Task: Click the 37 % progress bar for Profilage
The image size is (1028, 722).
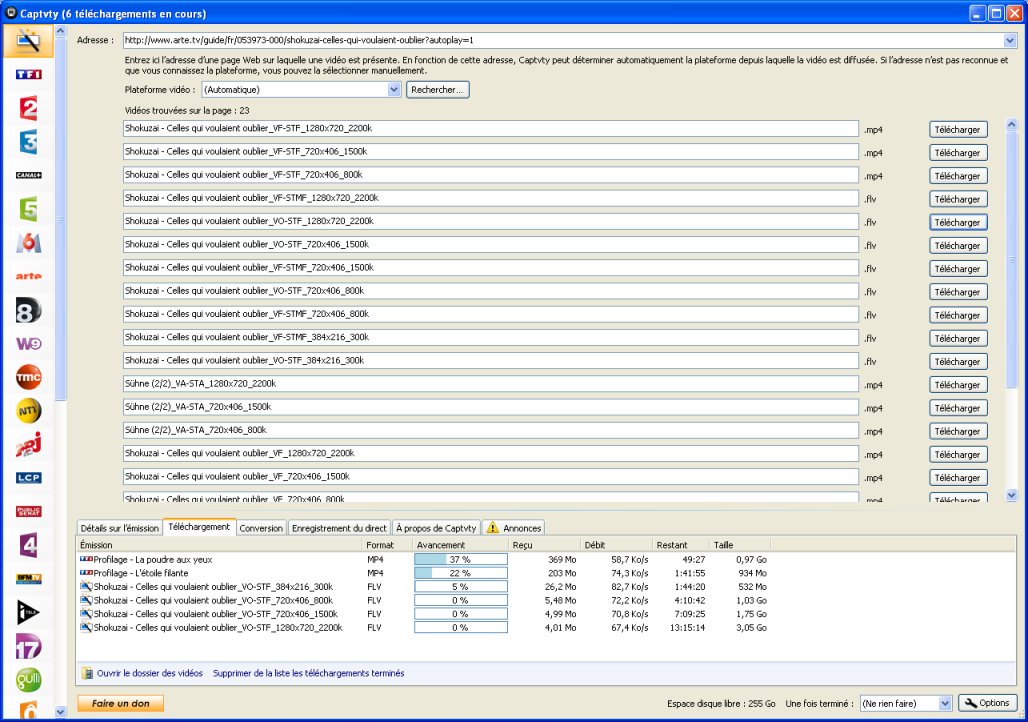Action: (x=460, y=559)
